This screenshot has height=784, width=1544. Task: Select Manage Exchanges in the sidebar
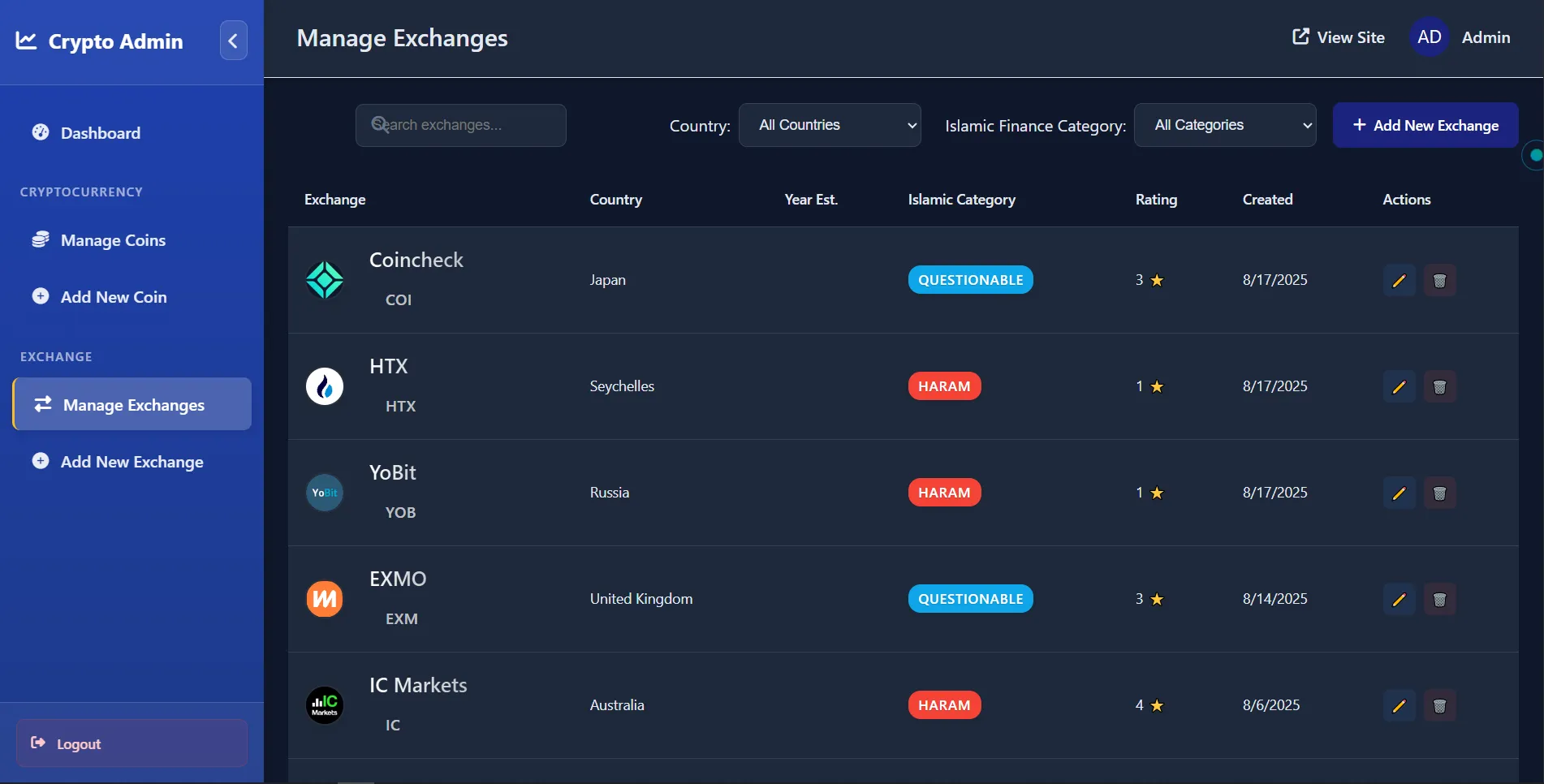[x=132, y=404]
